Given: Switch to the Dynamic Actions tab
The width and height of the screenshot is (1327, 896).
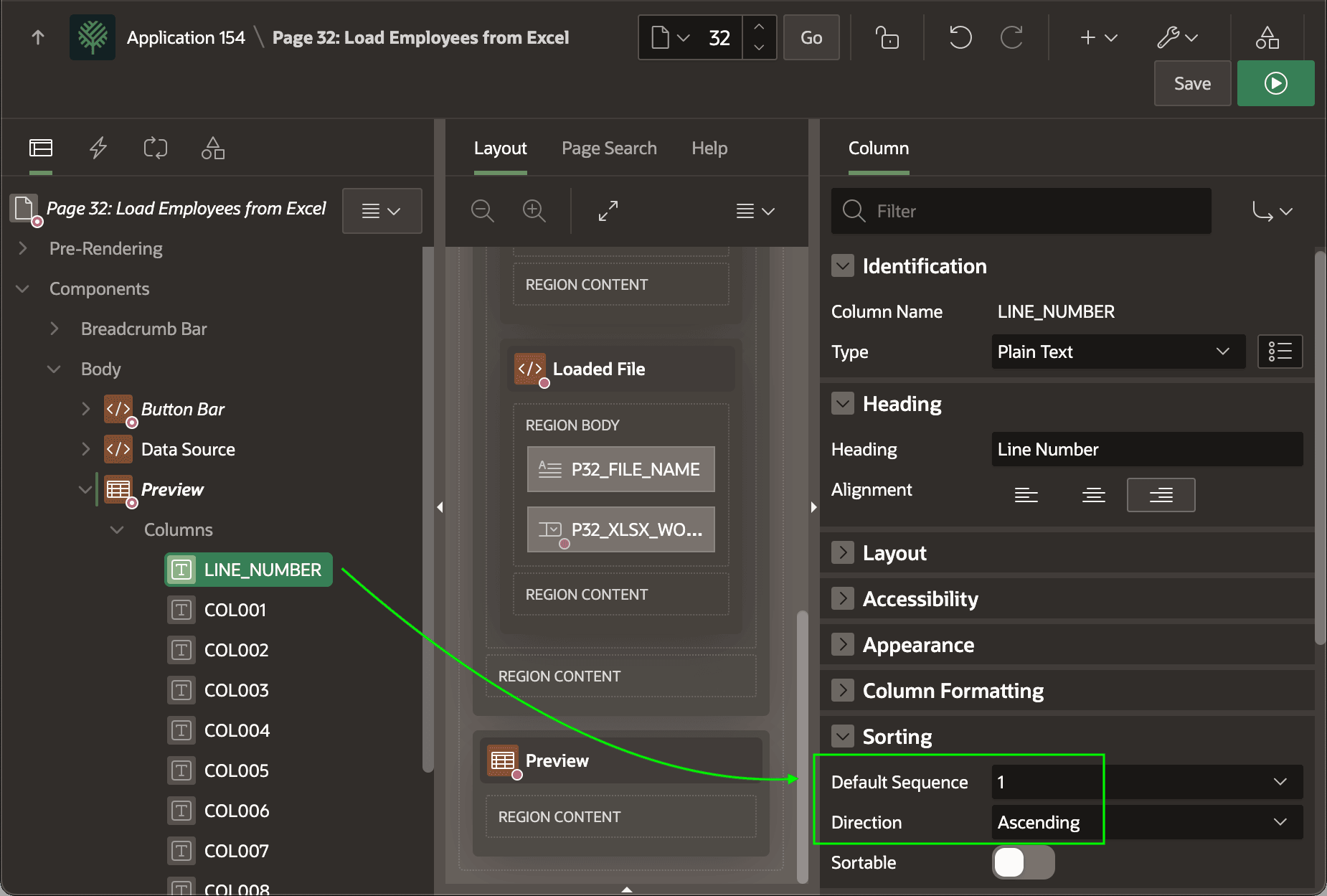Looking at the screenshot, I should point(98,148).
